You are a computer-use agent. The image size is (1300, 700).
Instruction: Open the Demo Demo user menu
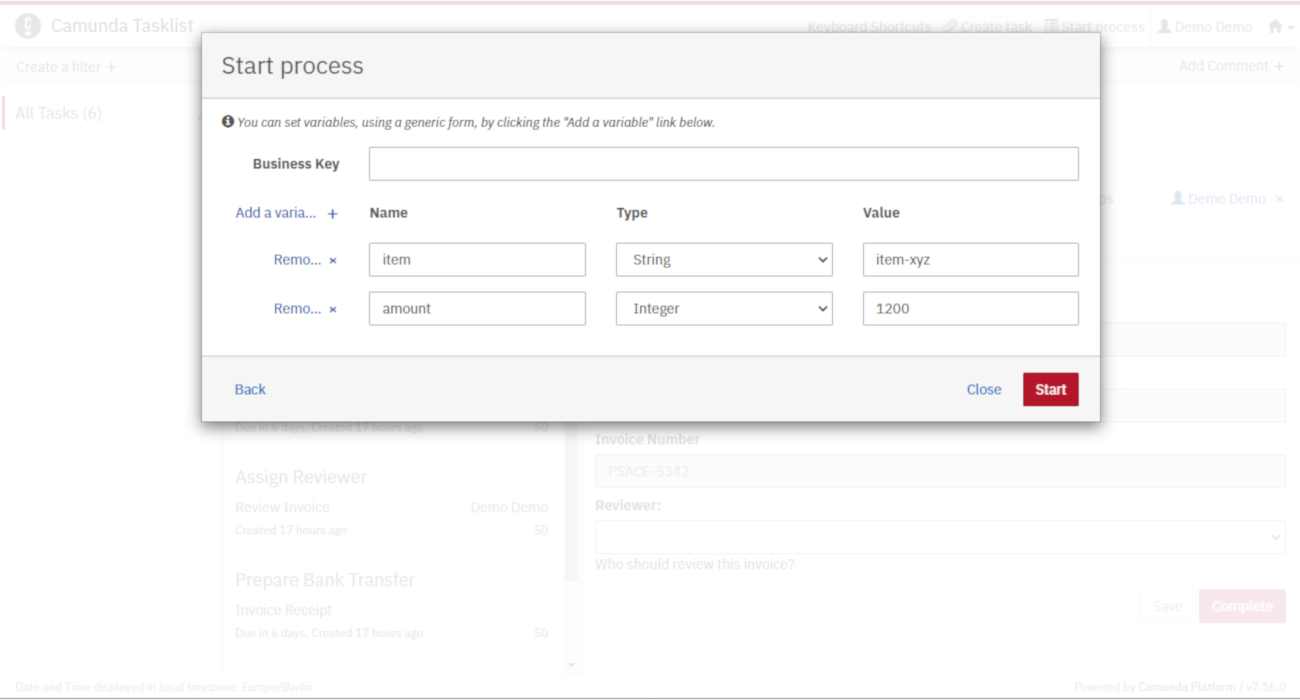point(1204,27)
